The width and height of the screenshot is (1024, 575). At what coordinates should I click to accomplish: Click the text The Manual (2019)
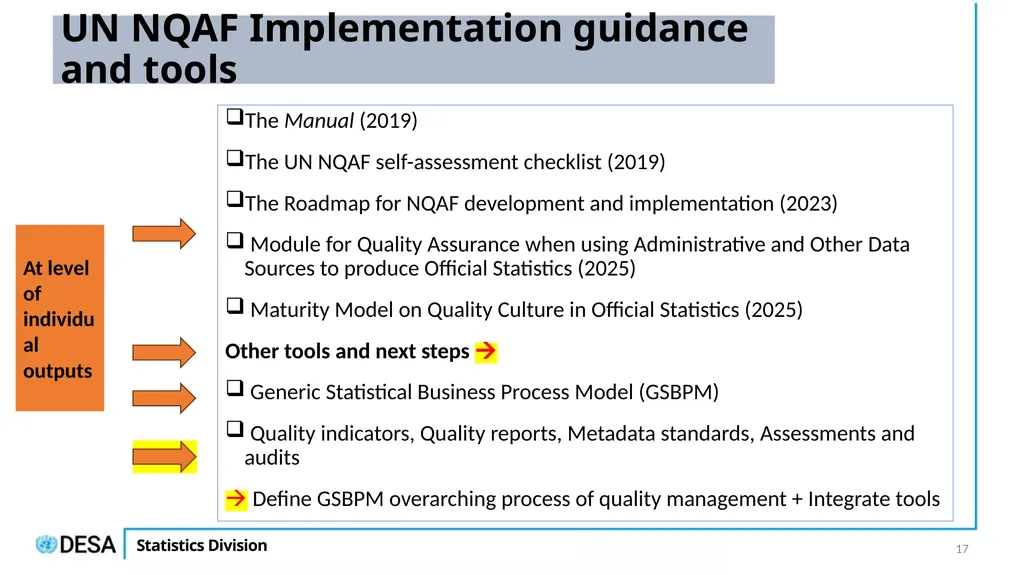(331, 121)
